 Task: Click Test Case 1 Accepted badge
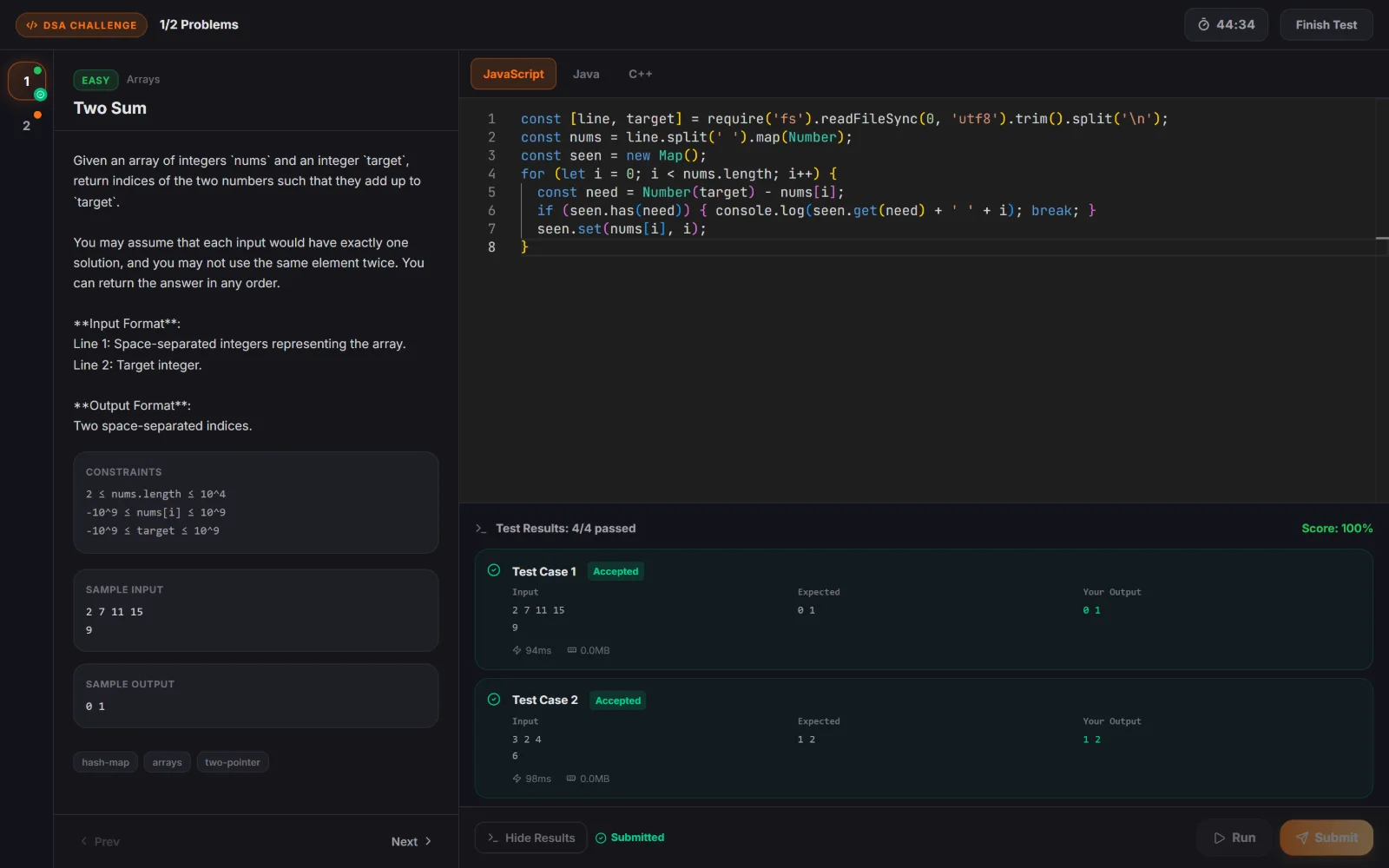point(616,571)
